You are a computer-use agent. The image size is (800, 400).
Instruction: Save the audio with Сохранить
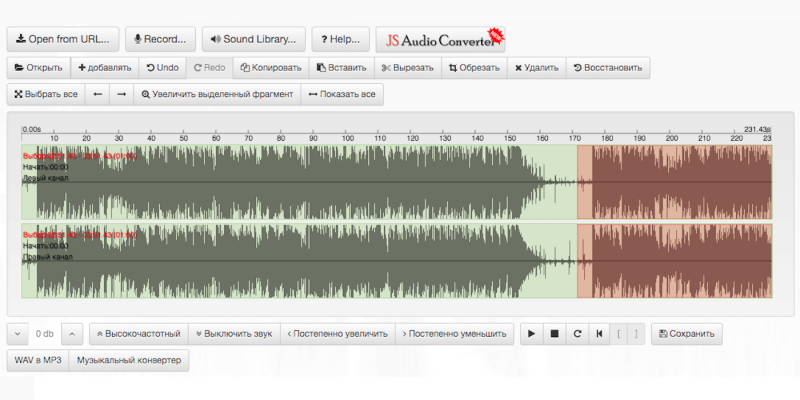[x=687, y=334]
